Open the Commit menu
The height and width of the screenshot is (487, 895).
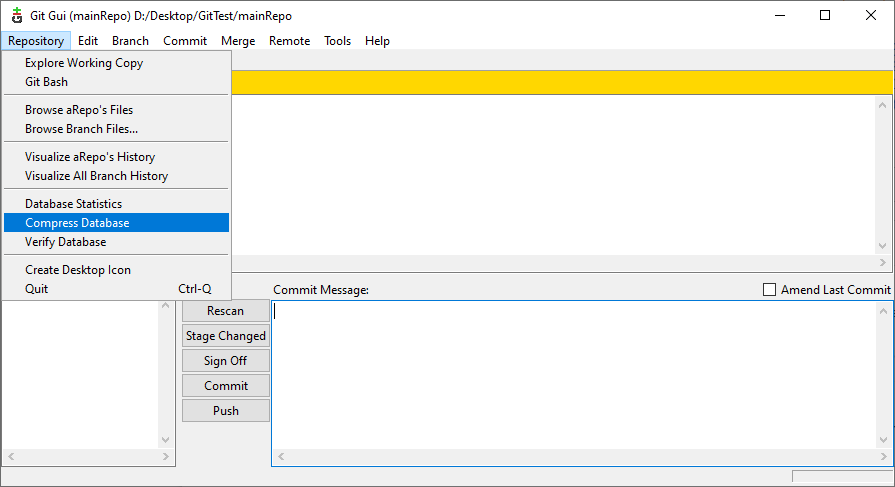pos(185,41)
